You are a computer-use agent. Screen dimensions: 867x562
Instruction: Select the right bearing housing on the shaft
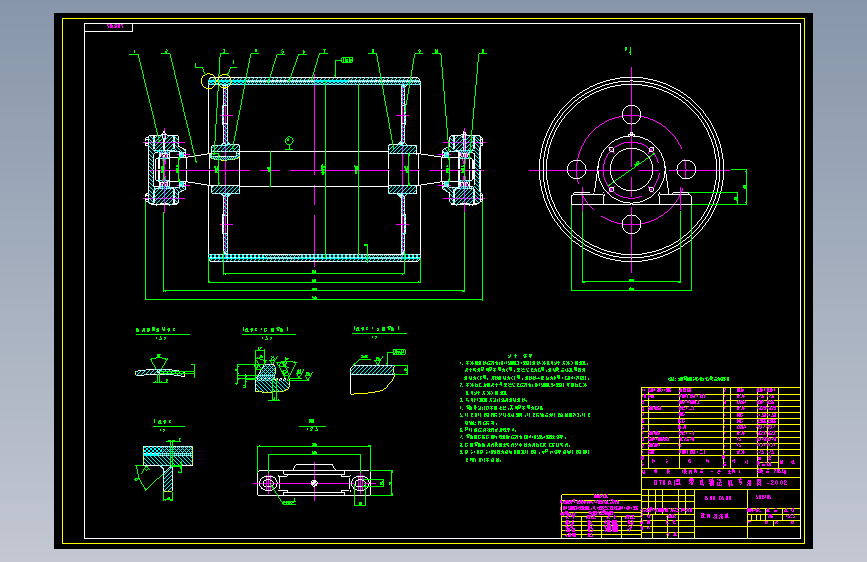click(463, 170)
